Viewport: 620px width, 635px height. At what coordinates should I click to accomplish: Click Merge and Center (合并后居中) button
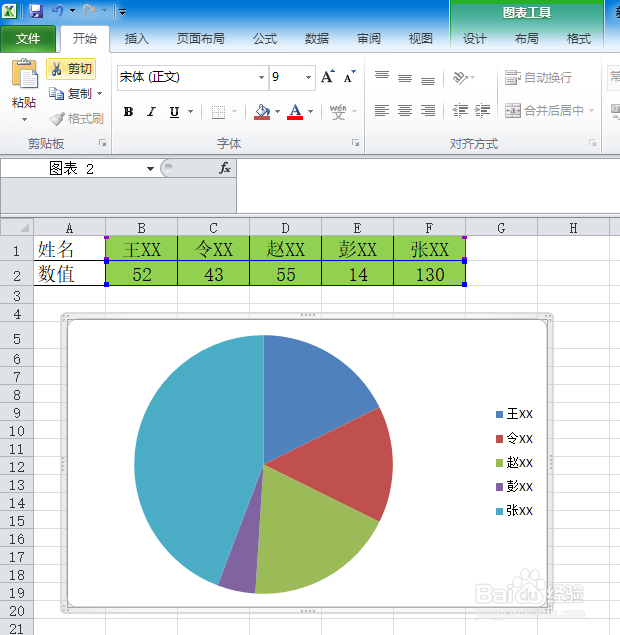[x=544, y=110]
